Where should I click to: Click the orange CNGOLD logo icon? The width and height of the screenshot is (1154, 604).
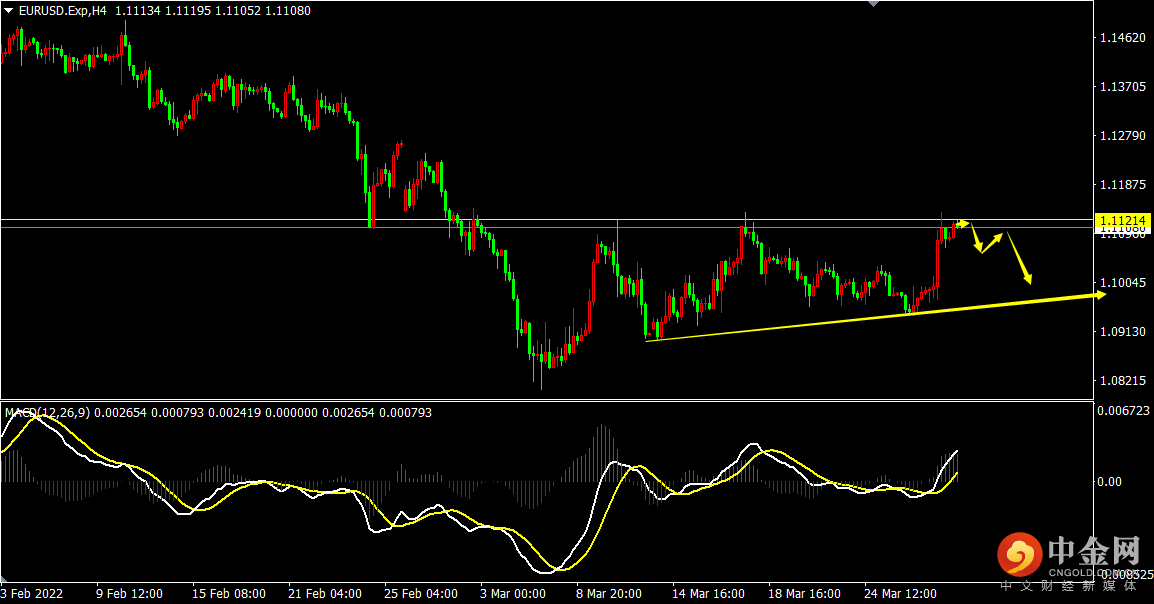click(1019, 554)
